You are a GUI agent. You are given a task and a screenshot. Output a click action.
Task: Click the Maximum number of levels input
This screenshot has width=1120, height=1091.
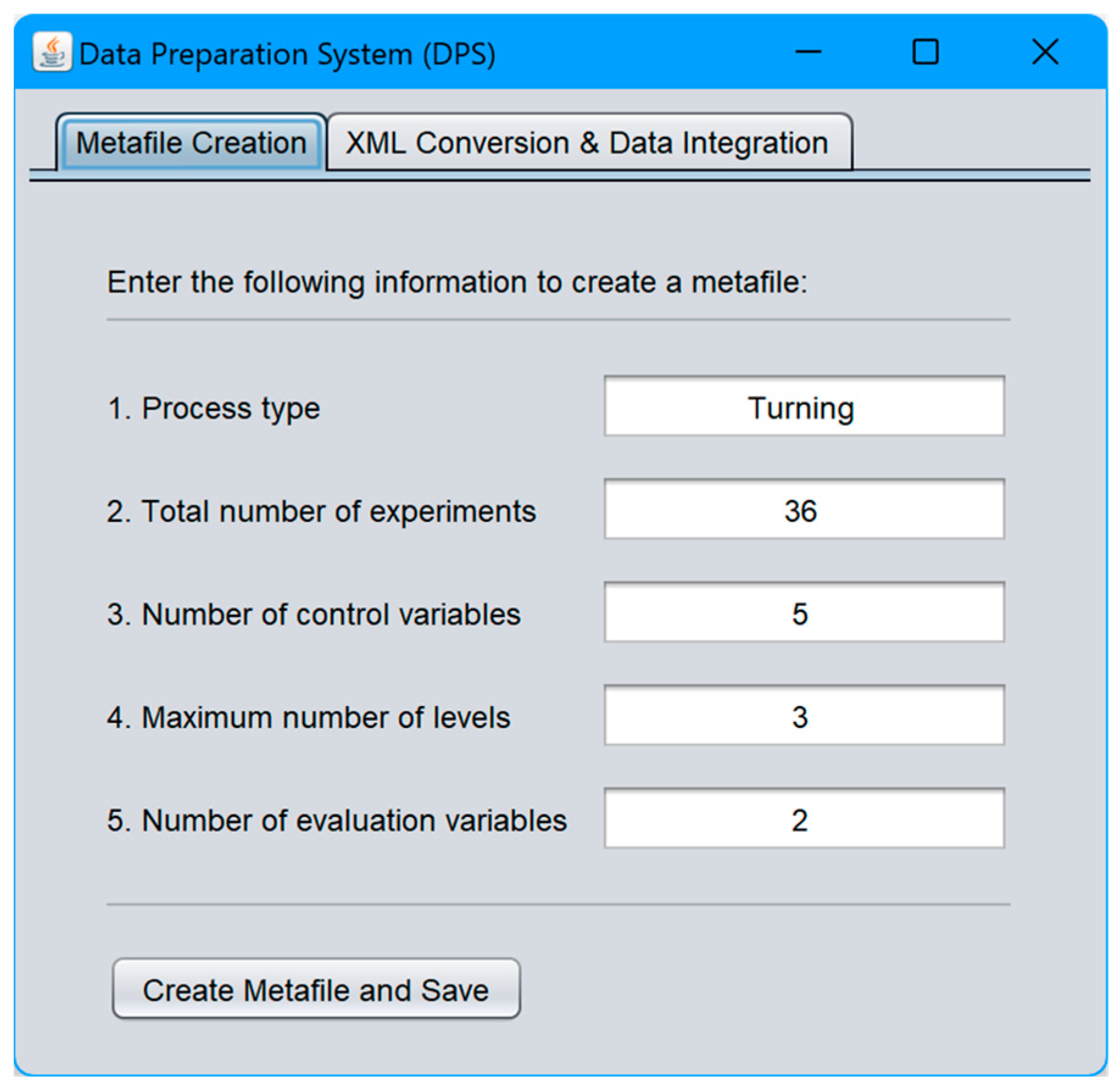tap(803, 716)
